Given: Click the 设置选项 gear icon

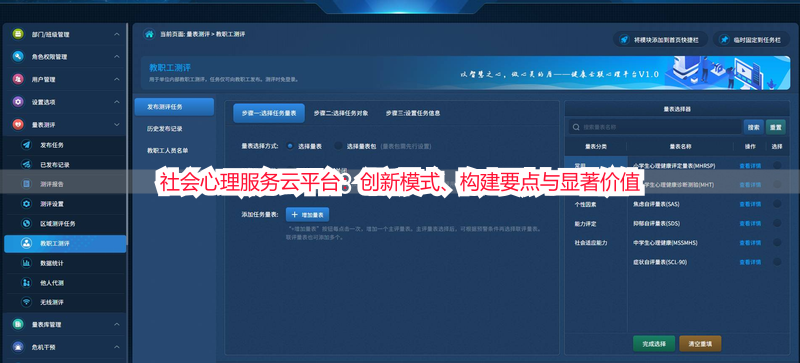Looking at the screenshot, I should tap(18, 102).
